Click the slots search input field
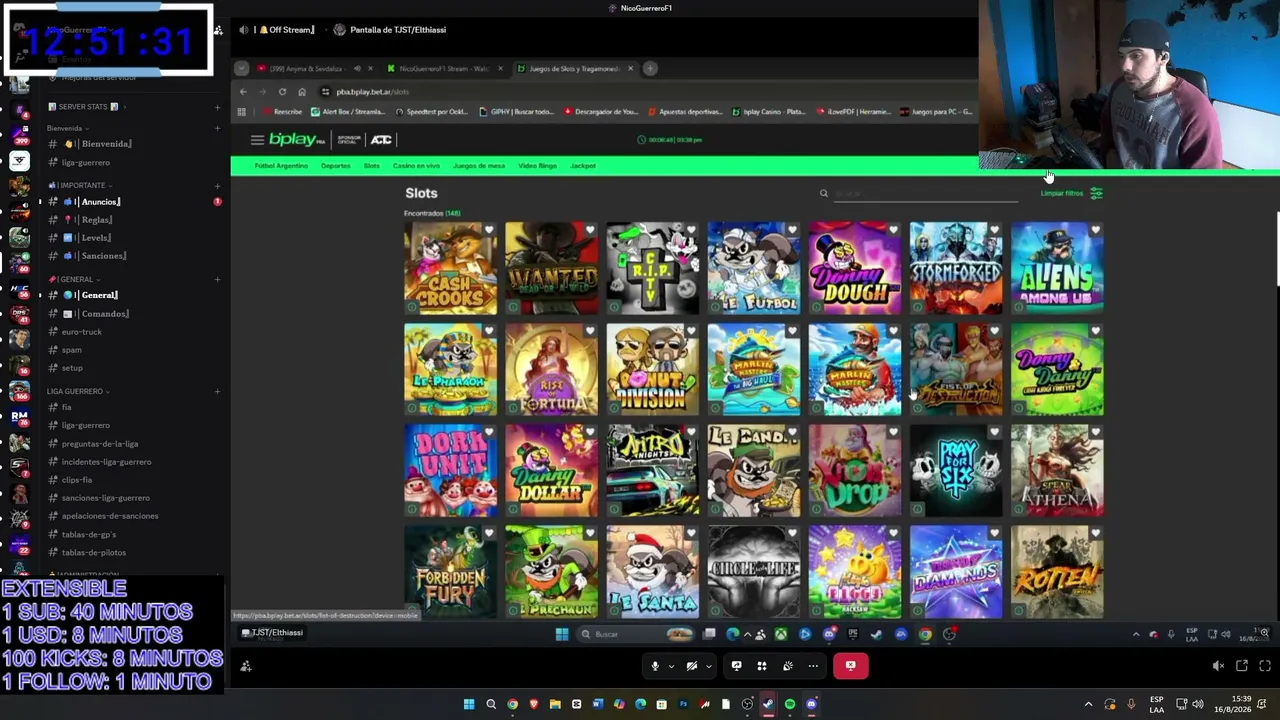Image resolution: width=1280 pixels, height=720 pixels. 925,194
